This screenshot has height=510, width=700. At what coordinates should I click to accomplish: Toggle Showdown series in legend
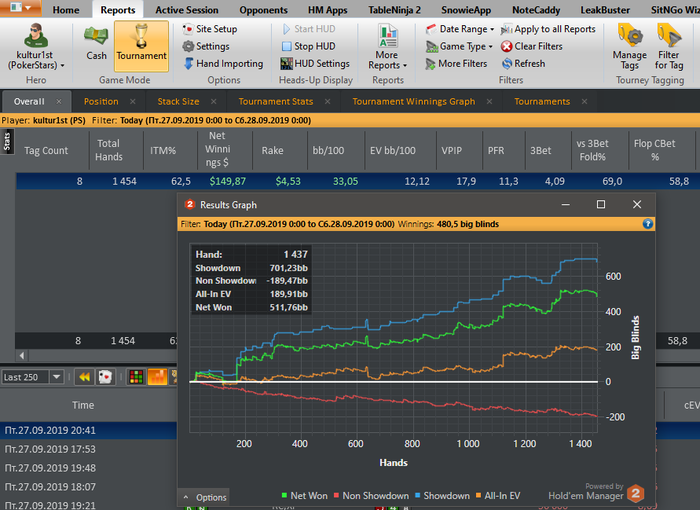pos(442,496)
